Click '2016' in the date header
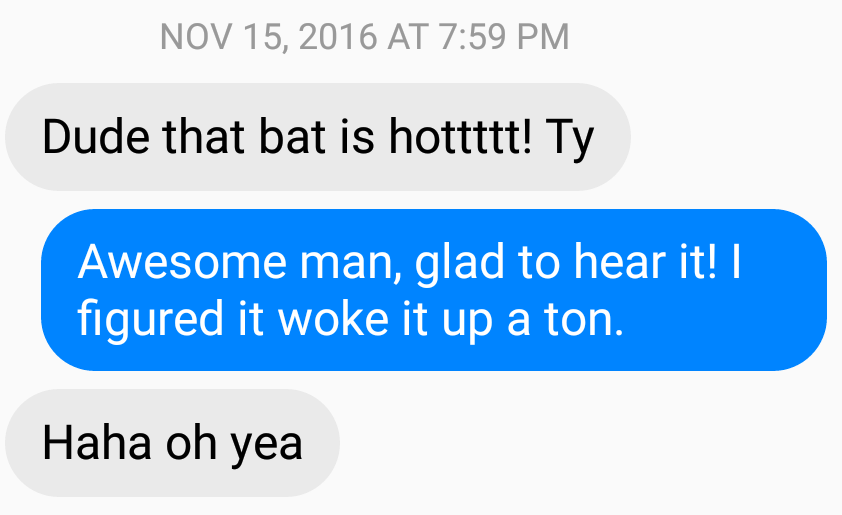The image size is (842, 515). (x=338, y=37)
